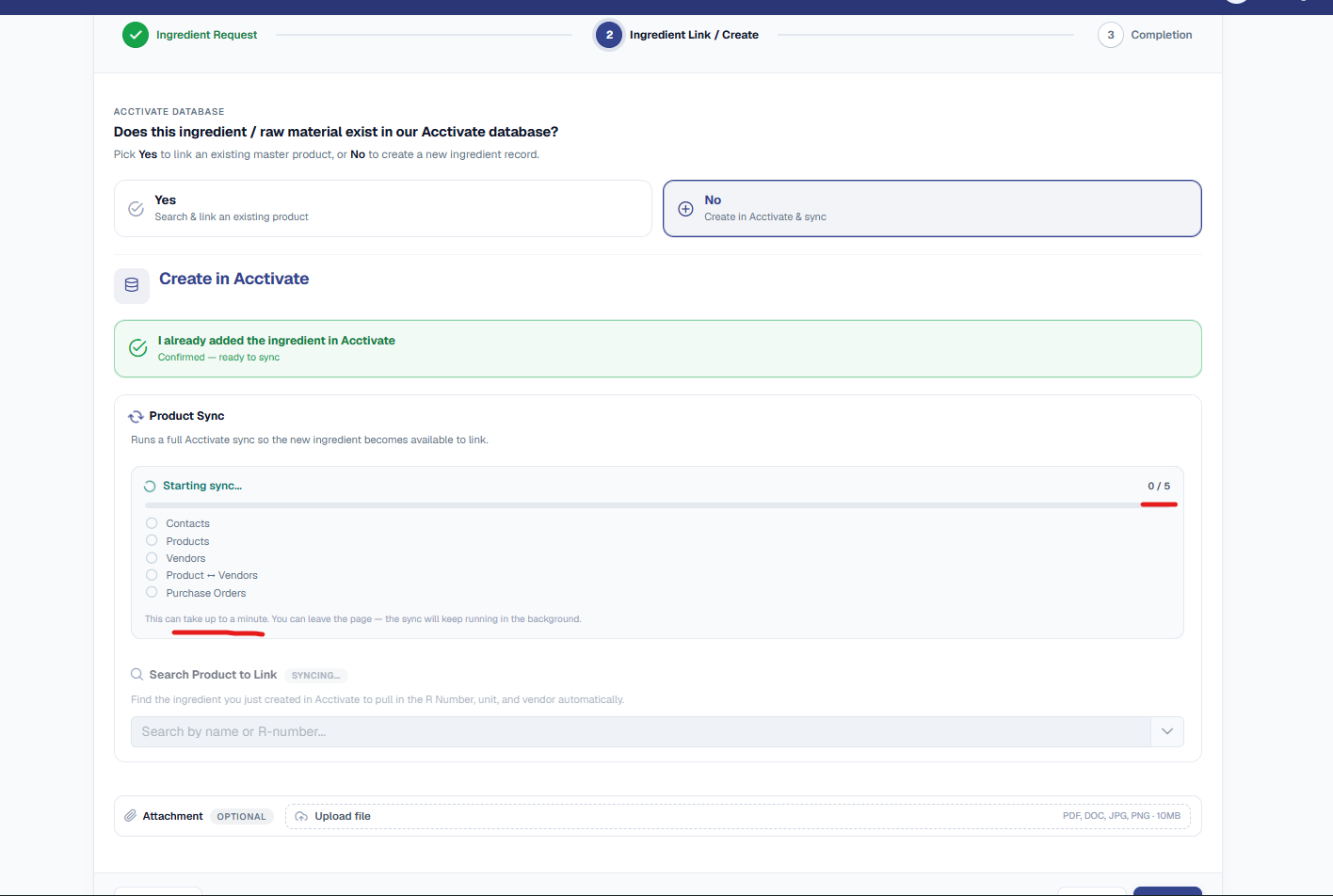This screenshot has height=896, width=1333.
Task: Click the Purchase Orders sync item label
Action: pos(206,593)
